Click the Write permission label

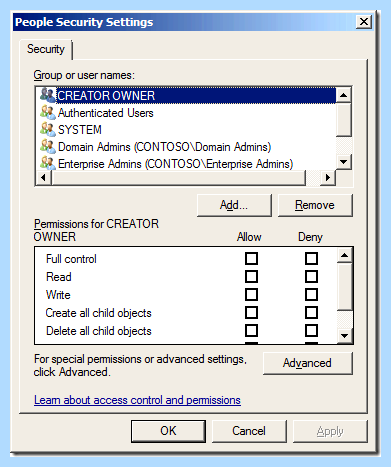[58, 295]
